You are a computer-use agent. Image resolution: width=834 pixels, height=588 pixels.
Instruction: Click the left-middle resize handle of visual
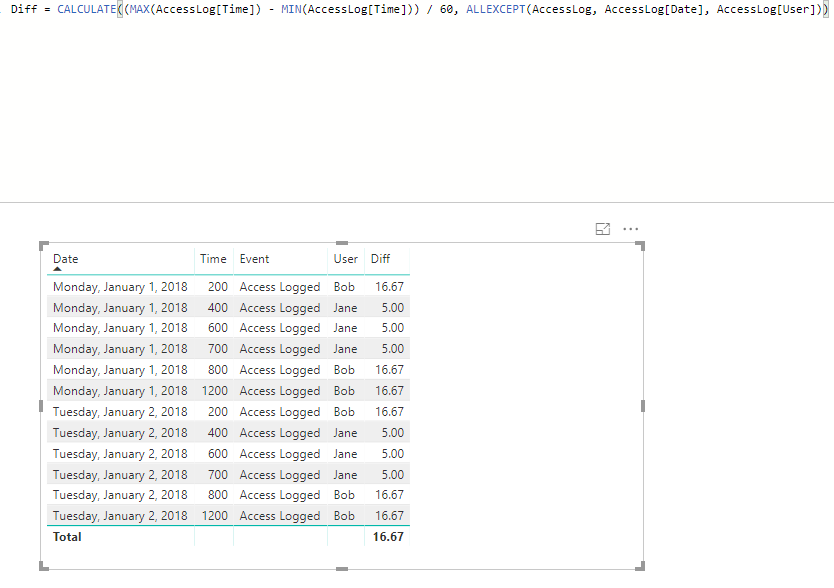point(41,406)
